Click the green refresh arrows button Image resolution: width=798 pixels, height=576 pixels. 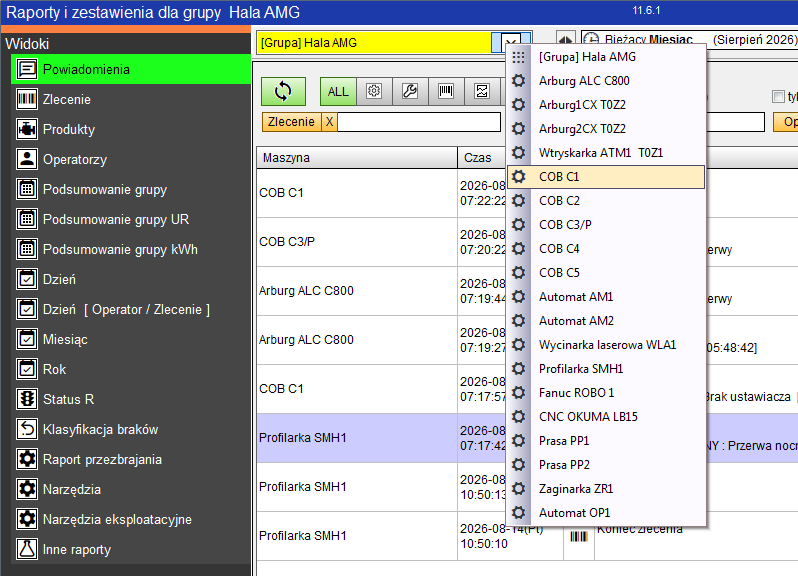pyautogui.click(x=283, y=92)
